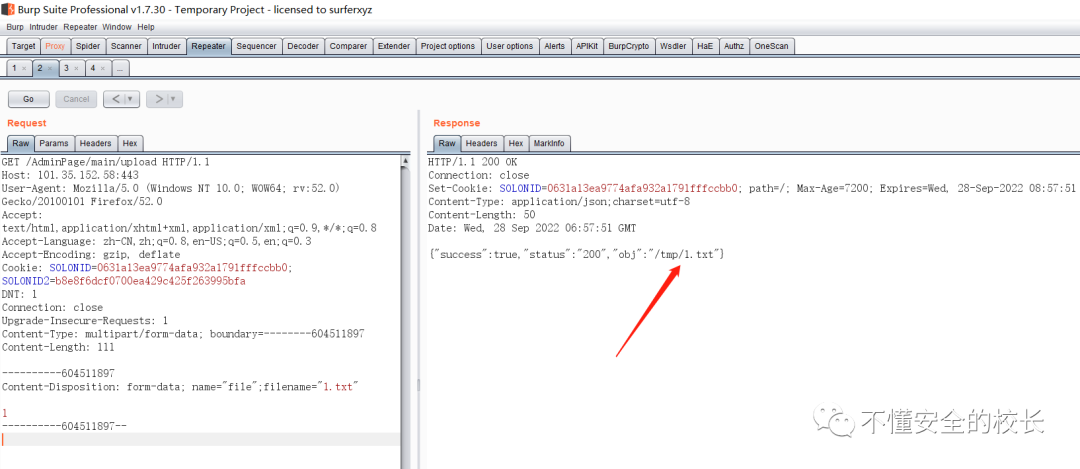The width and height of the screenshot is (1080, 469).
Task: Close Repeater tab 1
Action: (24, 69)
